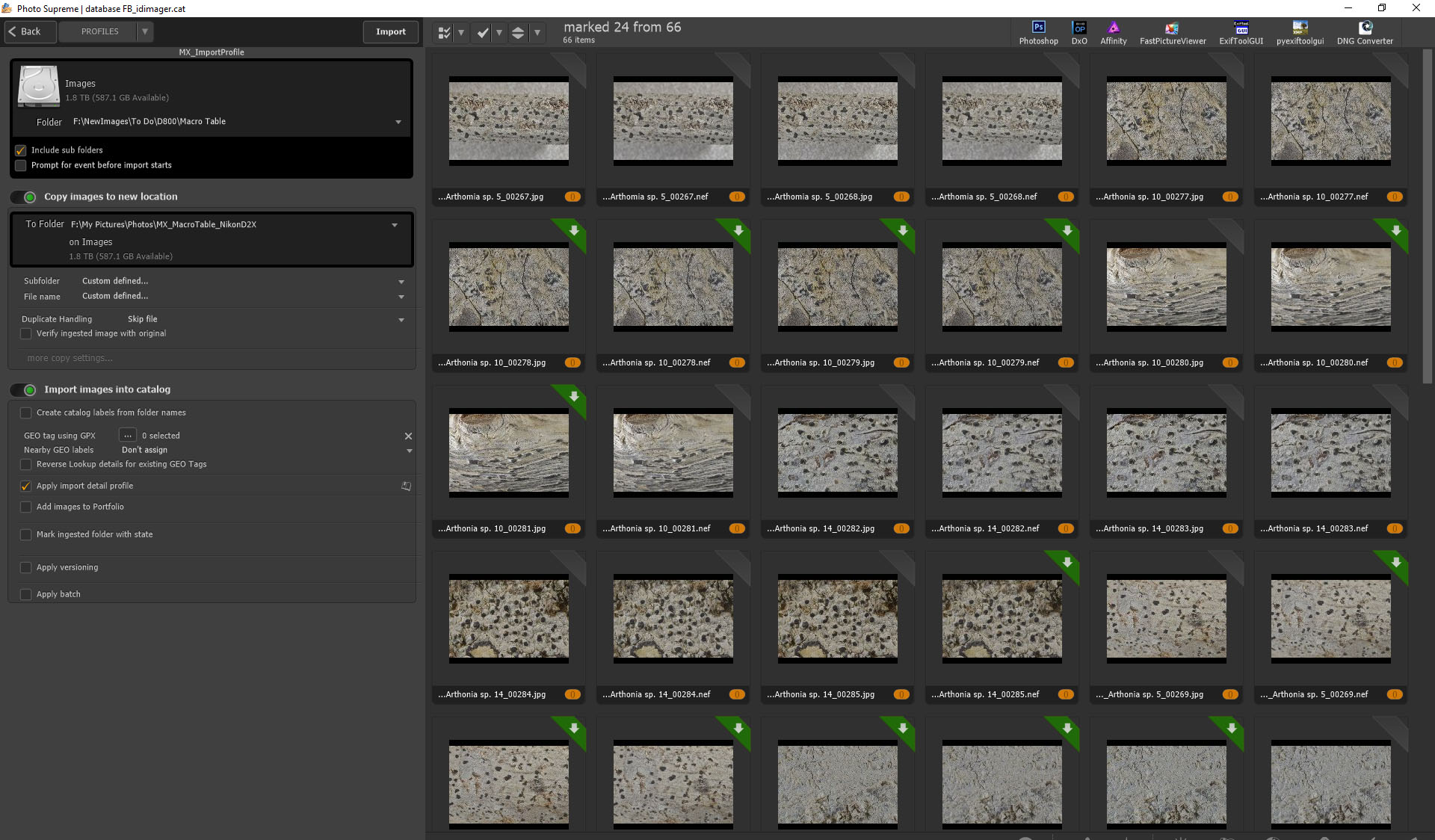Expand source Folder path dropdown
The image size is (1435, 840).
[x=398, y=122]
